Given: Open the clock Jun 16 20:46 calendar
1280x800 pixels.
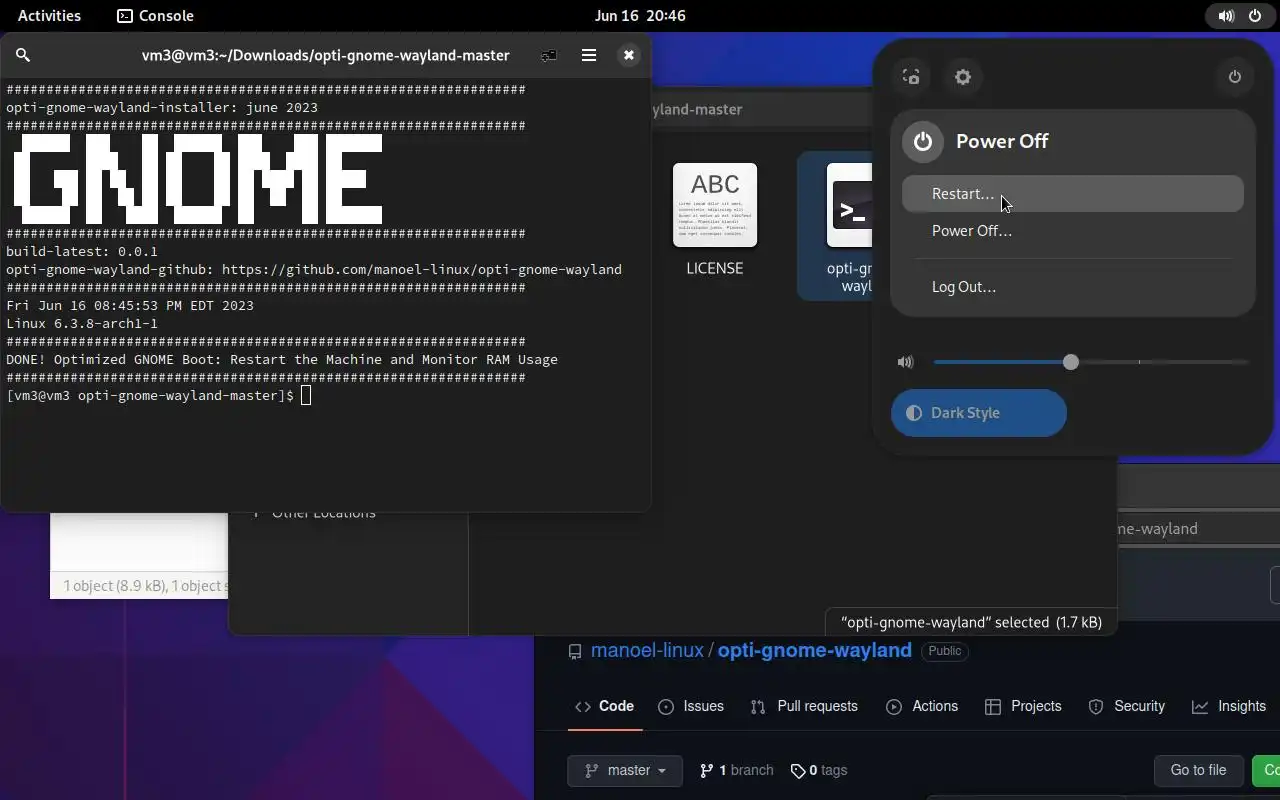Looking at the screenshot, I should point(640,15).
